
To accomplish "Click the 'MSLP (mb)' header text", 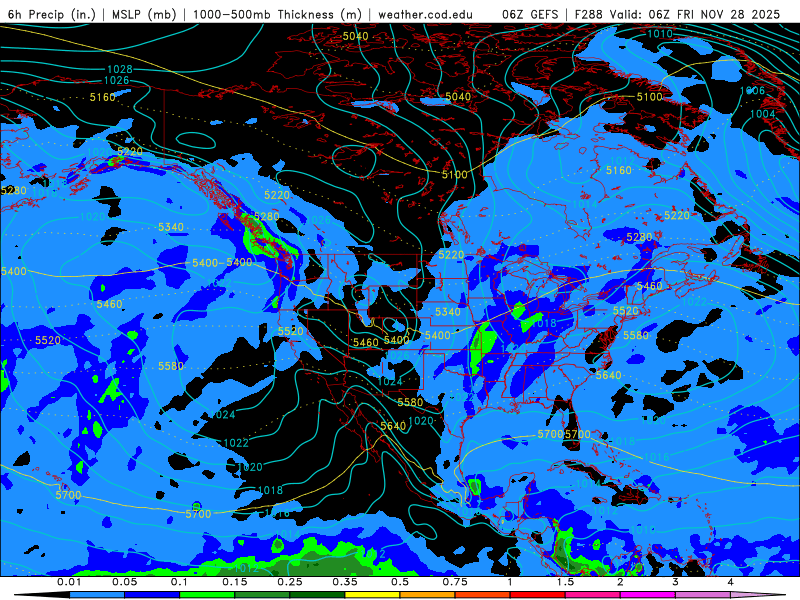I will [143, 14].
